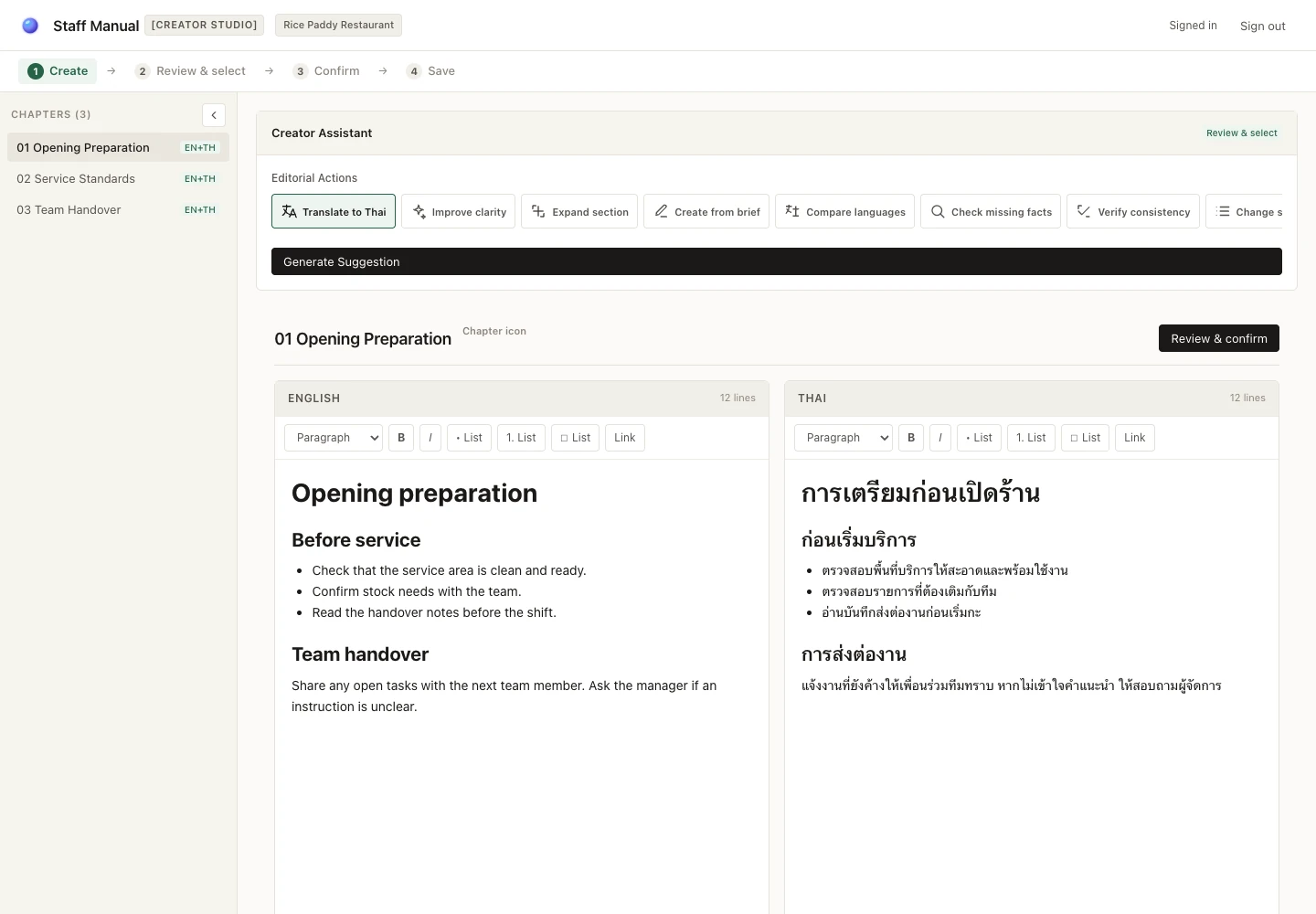The image size is (1316, 914).
Task: Collapse the Chapters sidebar with the chevron
Action: tap(214, 115)
